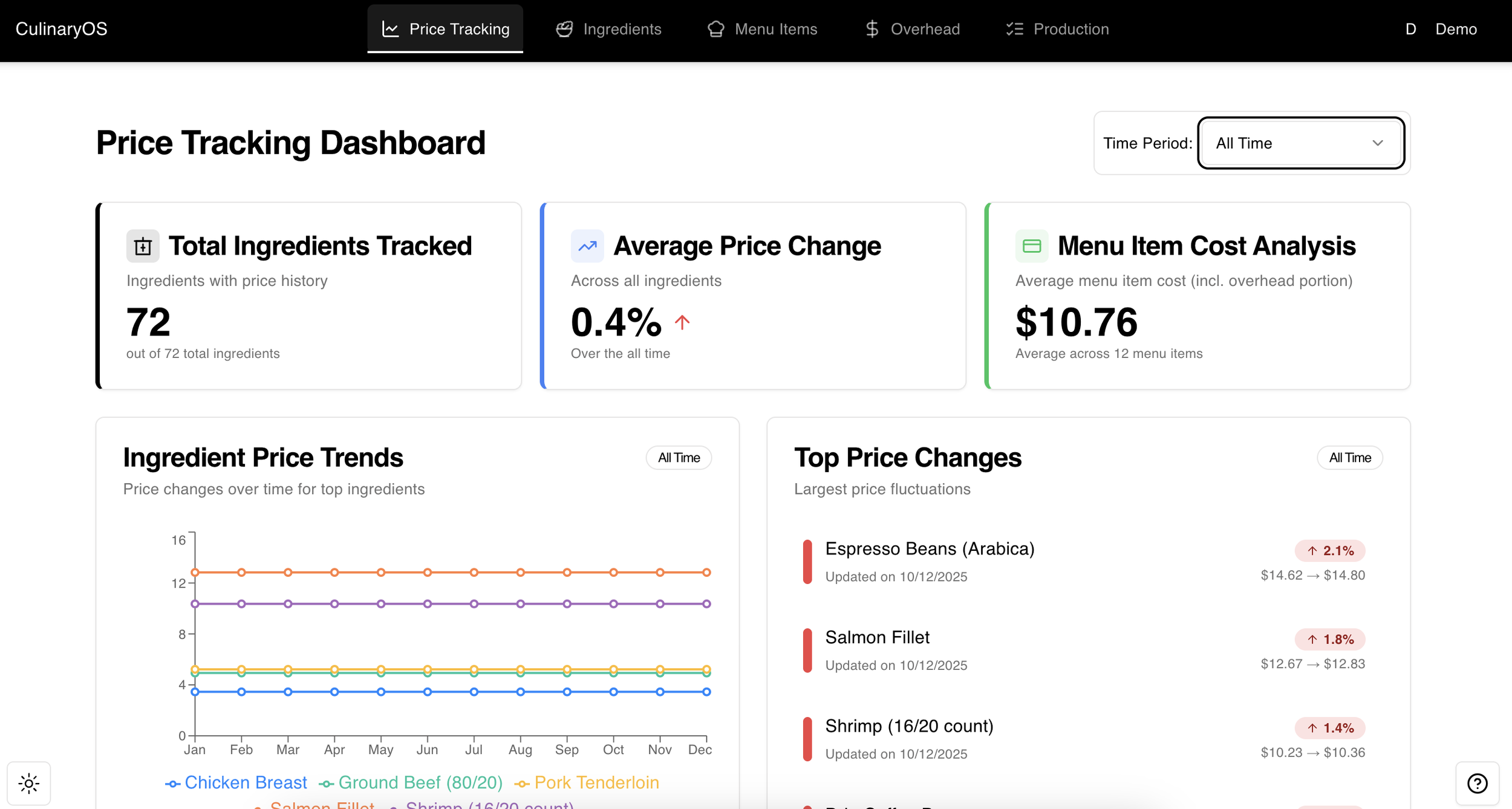The image size is (1512, 809).
Task: Click the Production checklist icon
Action: (x=1014, y=29)
